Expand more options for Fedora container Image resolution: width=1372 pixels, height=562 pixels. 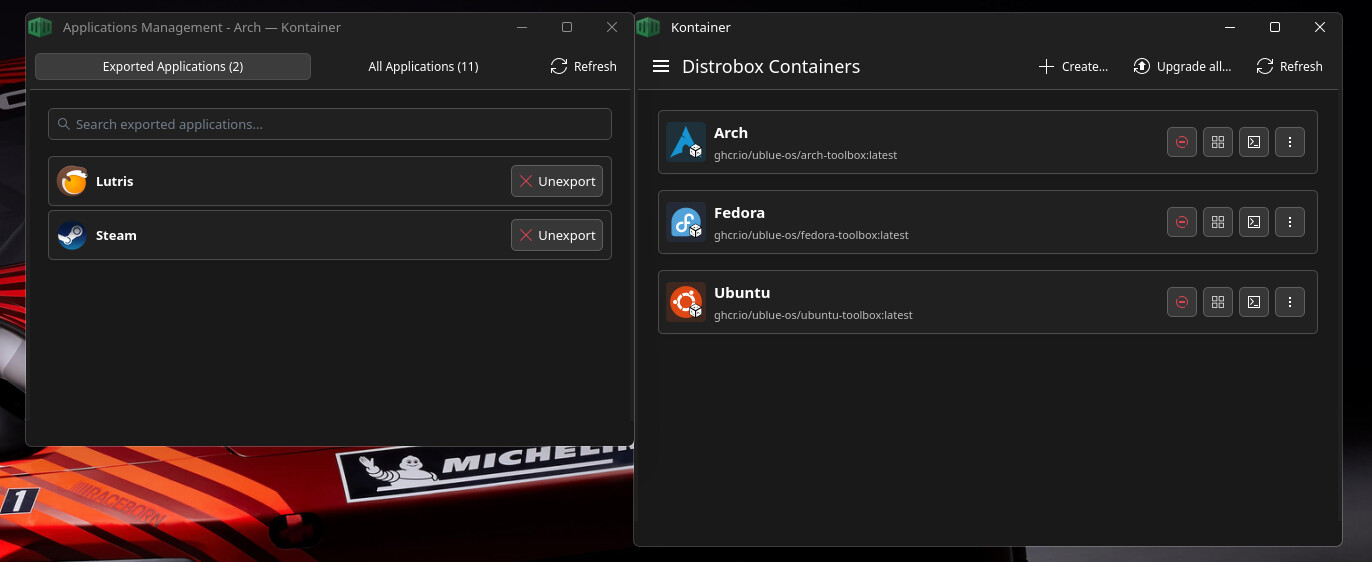[1290, 222]
